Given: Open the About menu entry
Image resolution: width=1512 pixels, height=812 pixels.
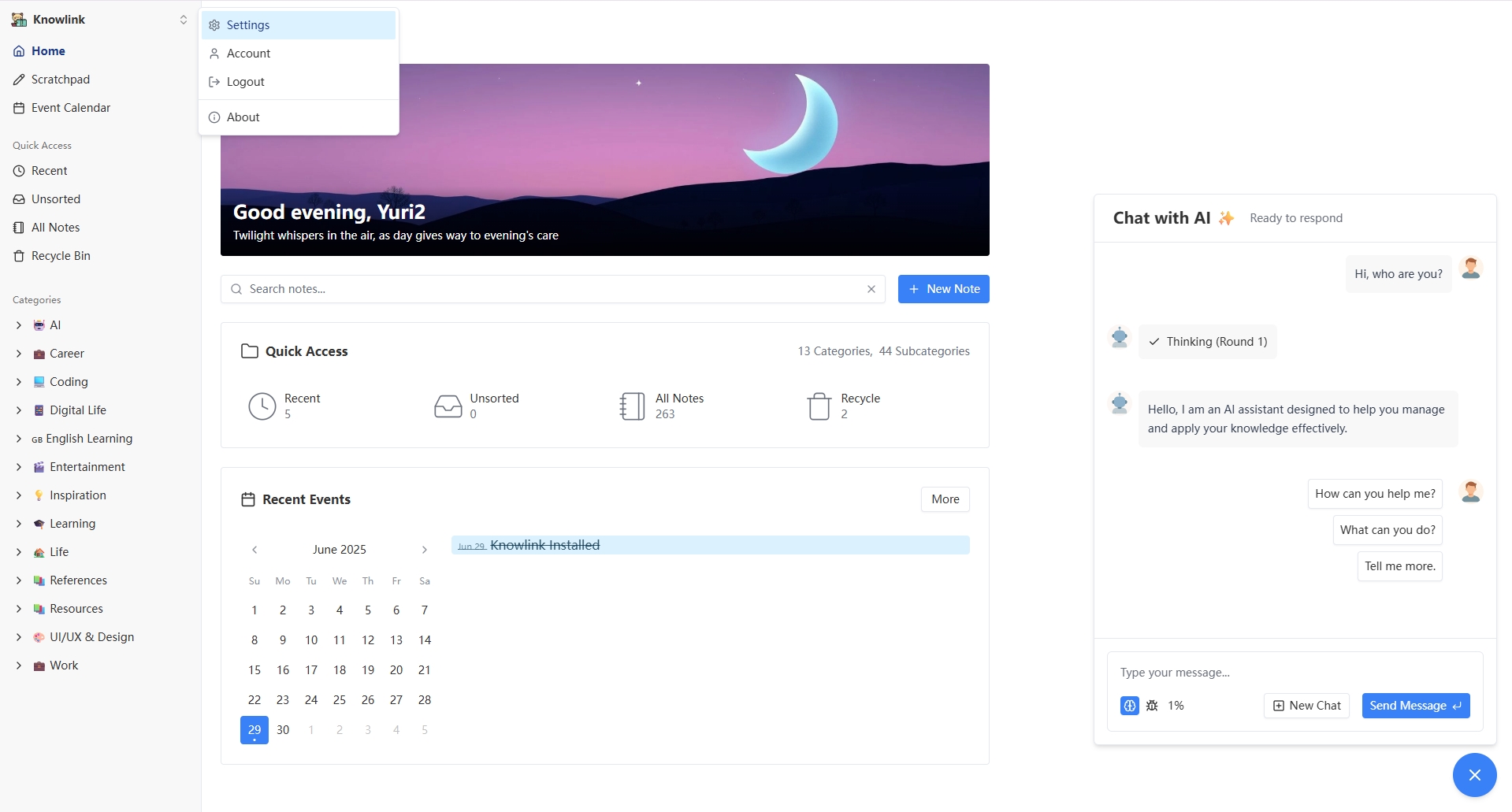Looking at the screenshot, I should 299,117.
